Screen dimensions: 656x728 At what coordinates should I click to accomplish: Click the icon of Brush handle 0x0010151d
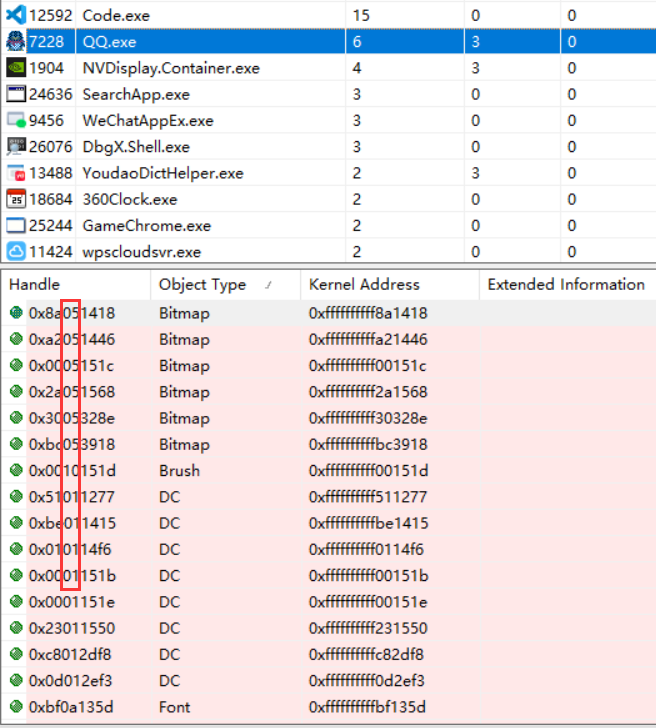tap(16, 470)
